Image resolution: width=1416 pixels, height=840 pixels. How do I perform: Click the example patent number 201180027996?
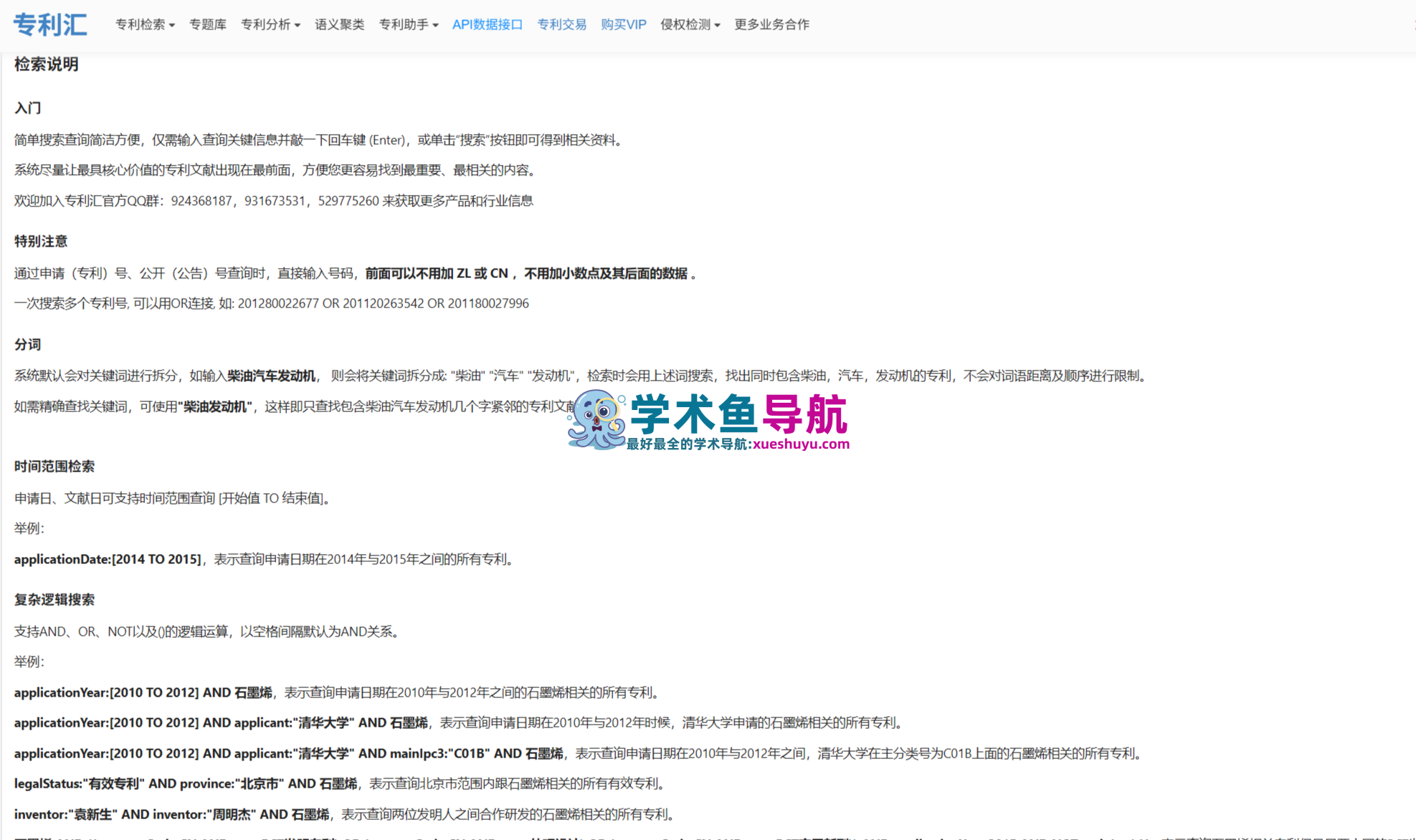click(488, 304)
